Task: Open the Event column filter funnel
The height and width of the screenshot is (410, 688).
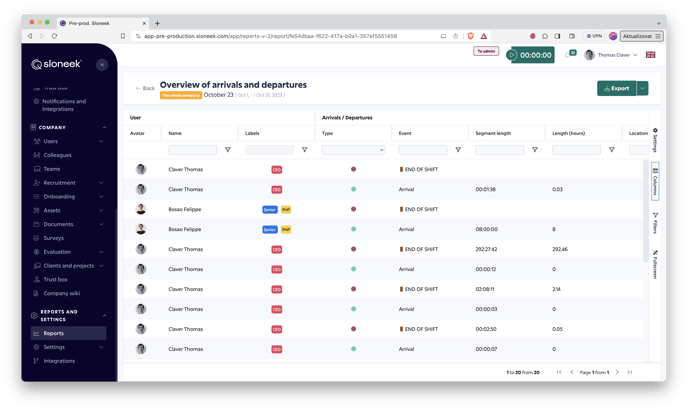Action: pos(458,150)
